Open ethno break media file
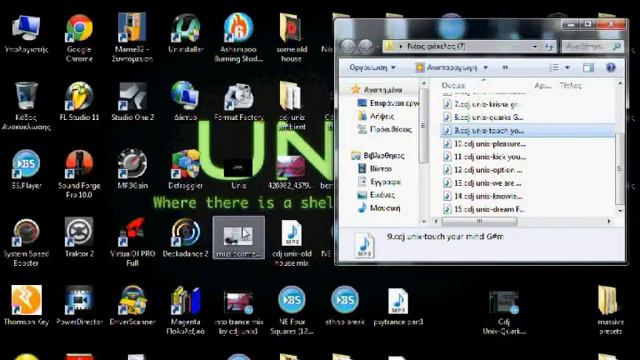This screenshot has height=360, width=640. click(344, 306)
